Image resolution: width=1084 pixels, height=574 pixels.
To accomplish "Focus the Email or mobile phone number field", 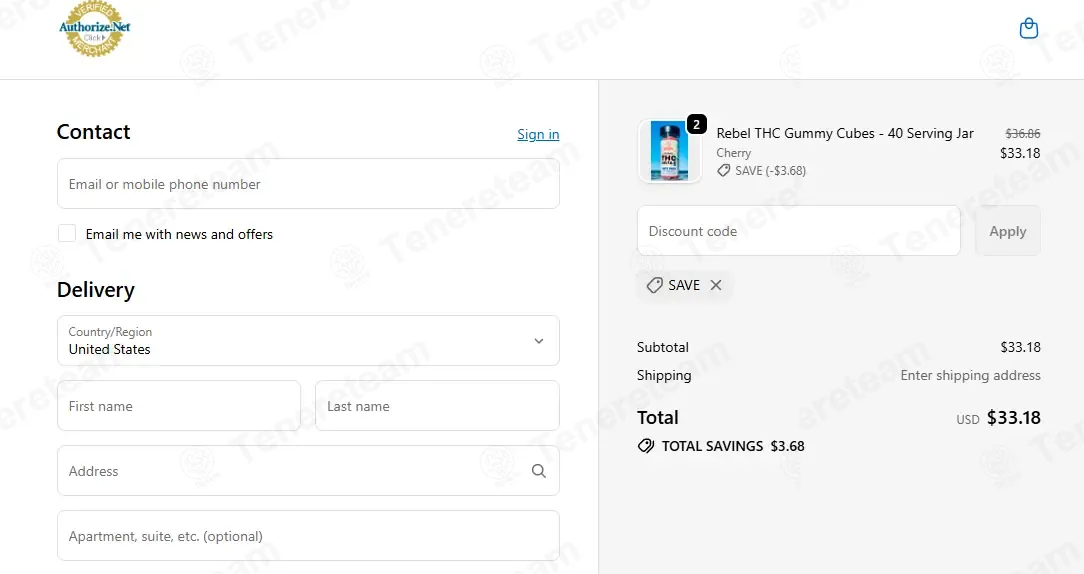I will click(308, 184).
